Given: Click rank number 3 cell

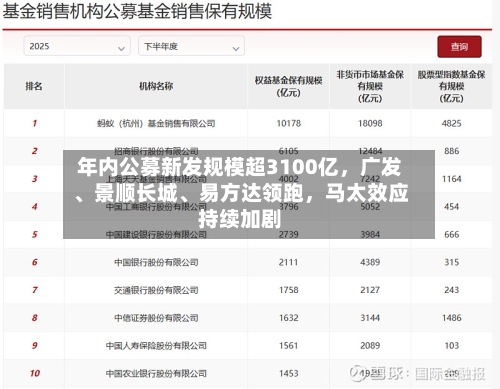Looking at the screenshot, I should point(34,179).
